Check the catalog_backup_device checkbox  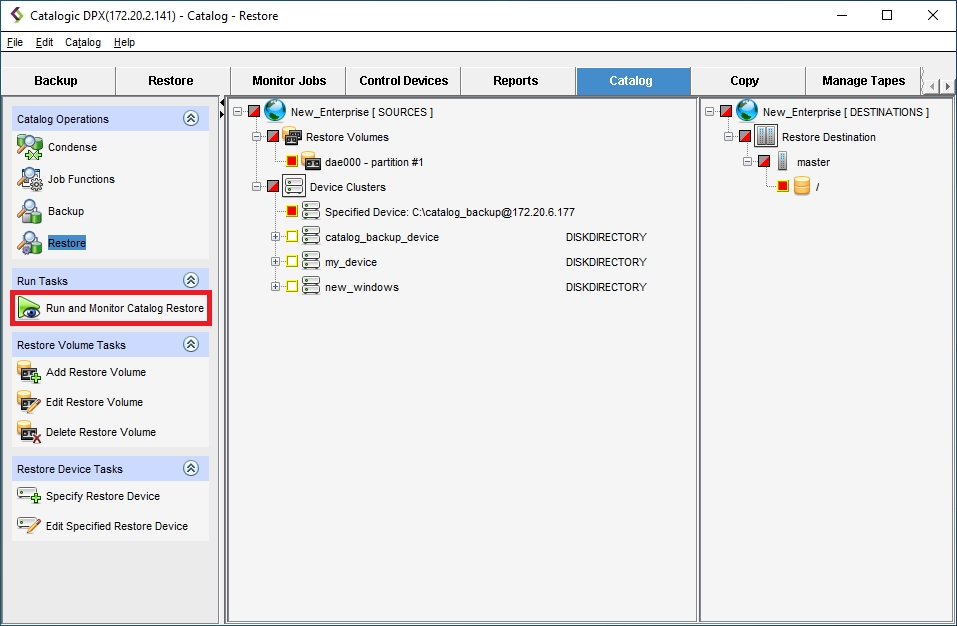pos(292,237)
